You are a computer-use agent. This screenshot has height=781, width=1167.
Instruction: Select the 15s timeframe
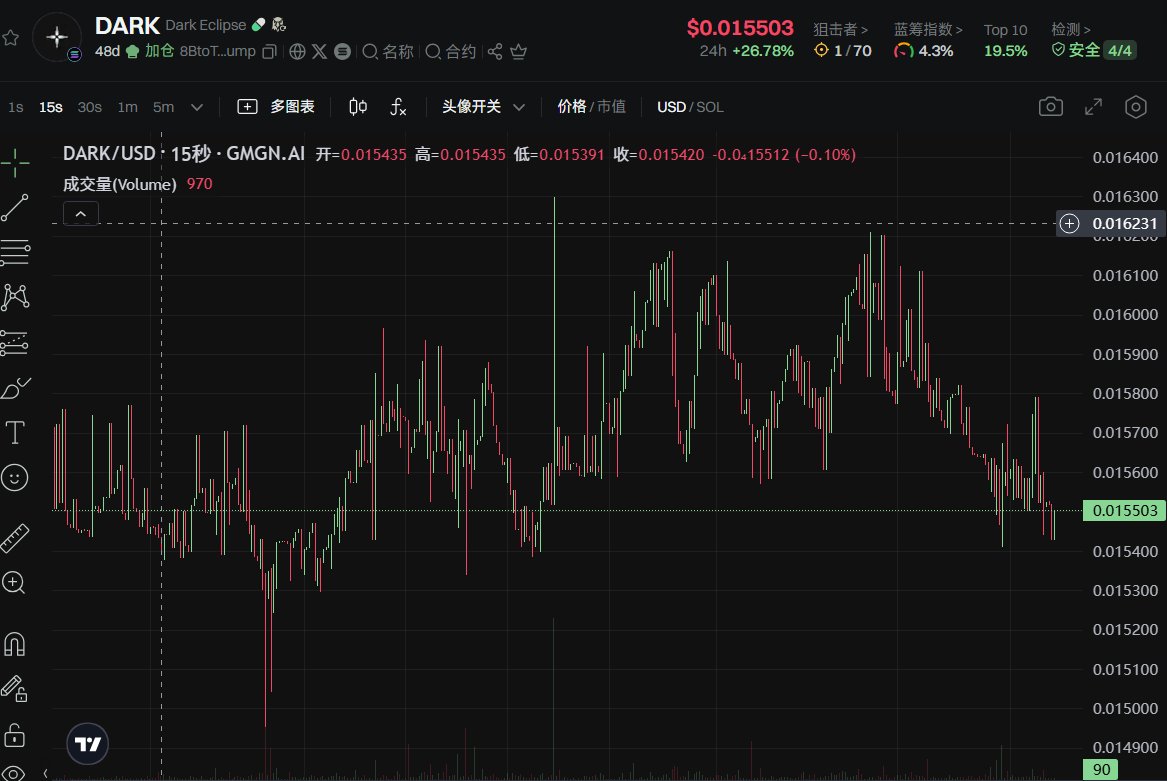click(x=51, y=107)
